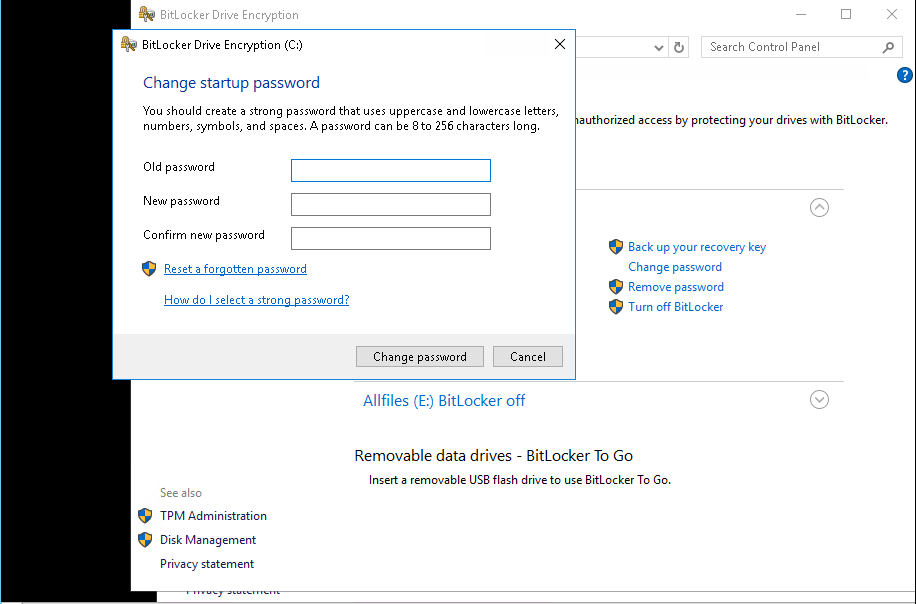Open Control Panel help via the question mark icon
916x604 pixels.
click(904, 75)
